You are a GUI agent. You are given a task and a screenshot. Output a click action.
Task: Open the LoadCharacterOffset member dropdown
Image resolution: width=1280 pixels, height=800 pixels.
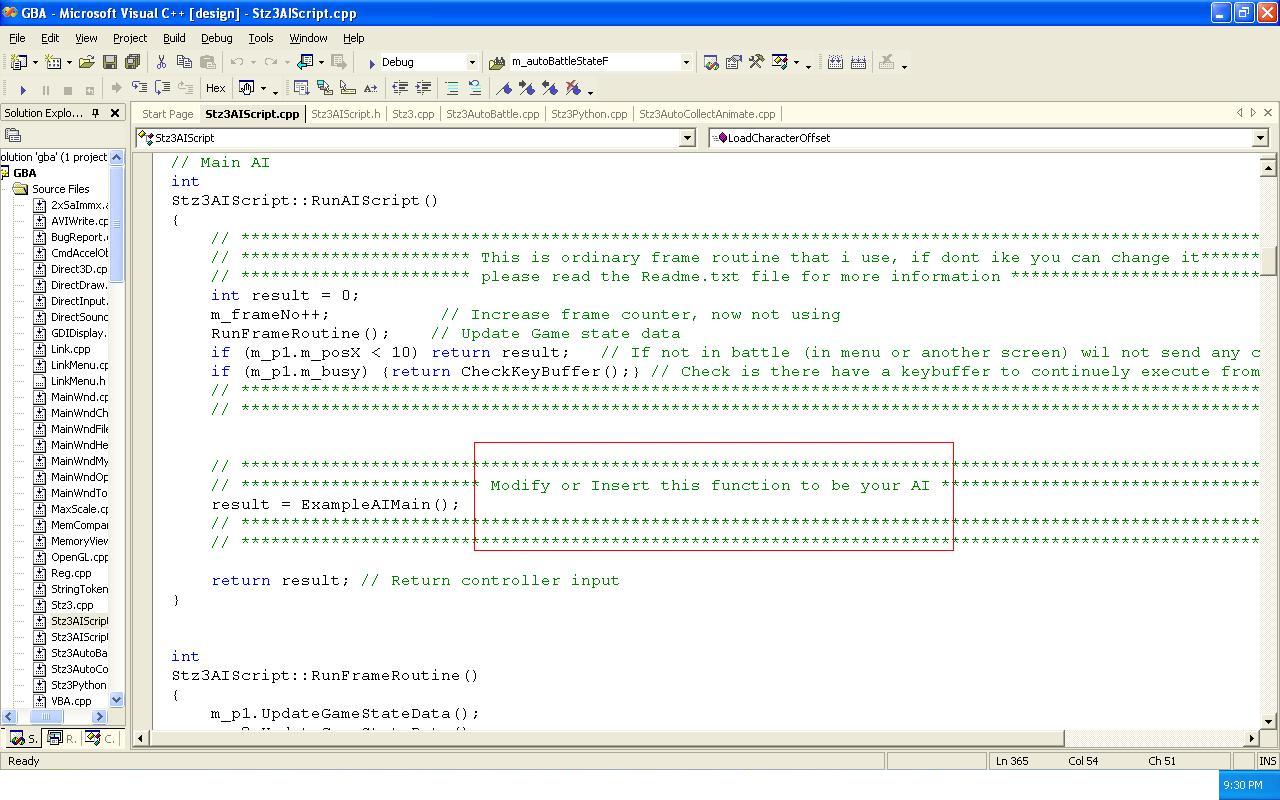(x=1260, y=138)
